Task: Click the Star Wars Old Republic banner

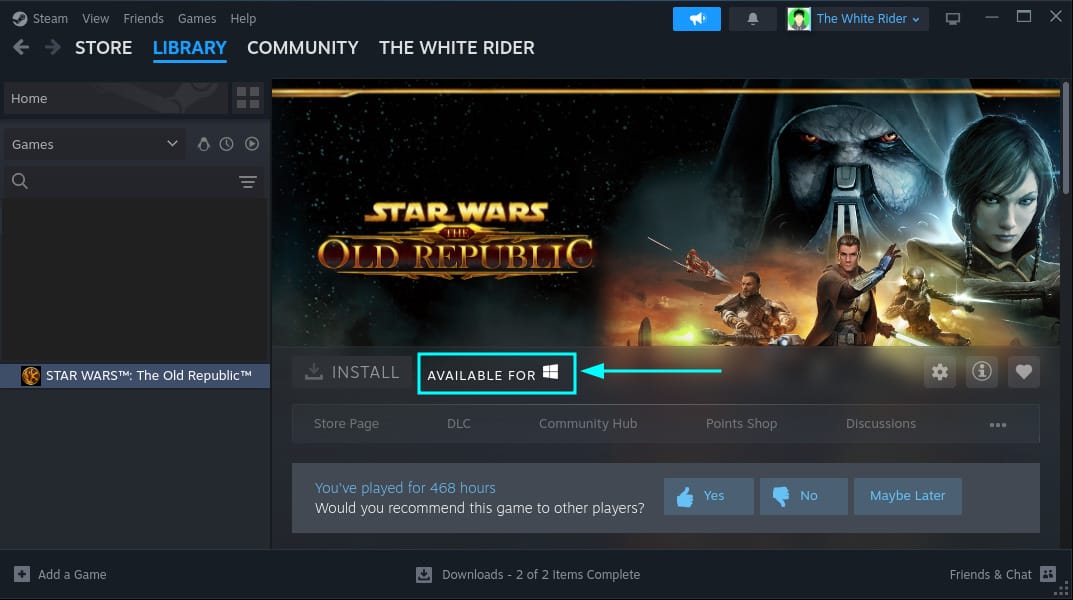Action: (x=666, y=213)
